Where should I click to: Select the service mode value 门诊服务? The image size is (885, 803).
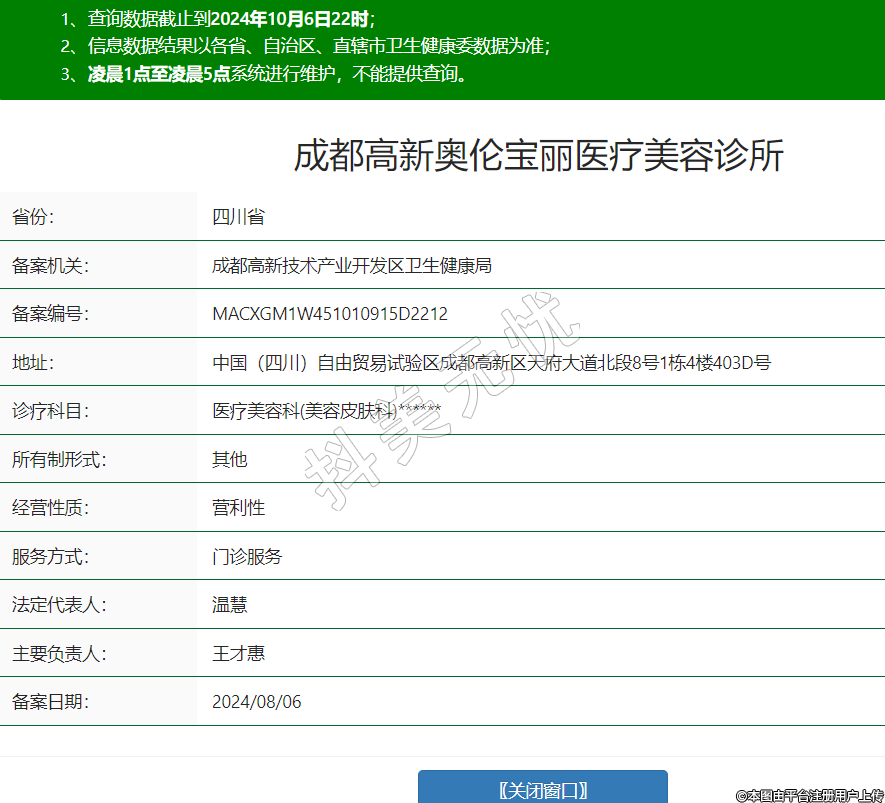pyautogui.click(x=247, y=557)
